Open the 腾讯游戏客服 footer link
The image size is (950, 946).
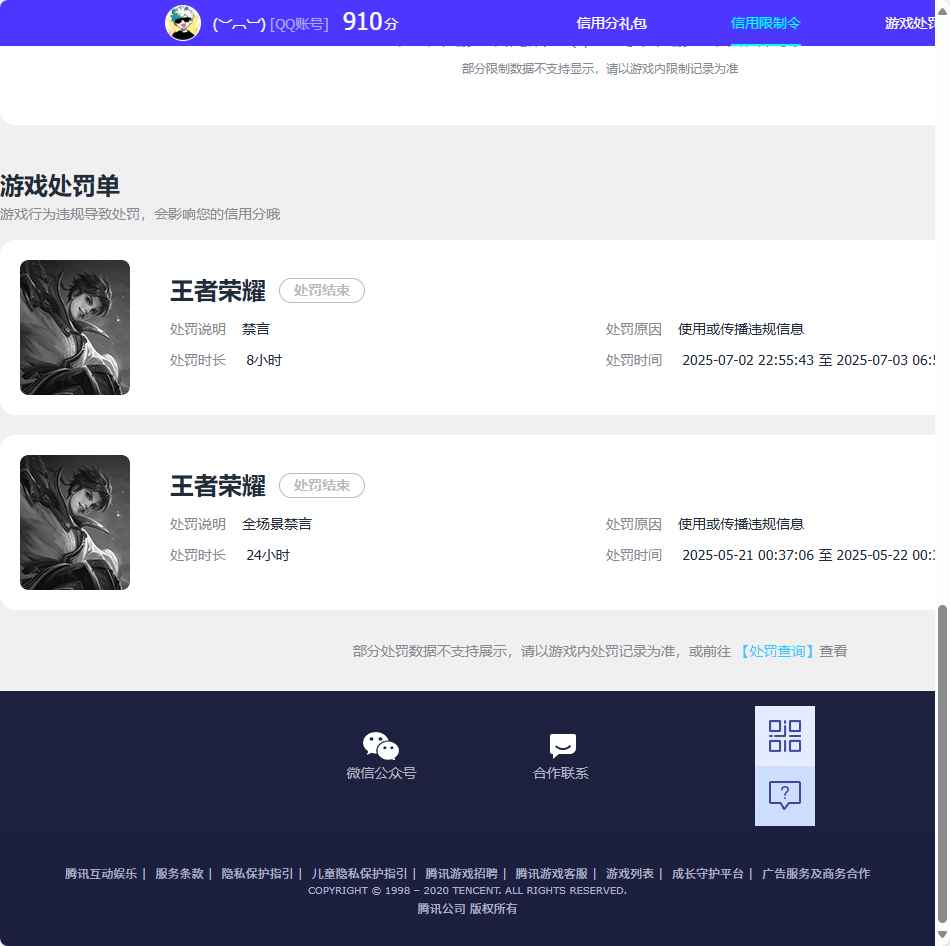(x=551, y=873)
